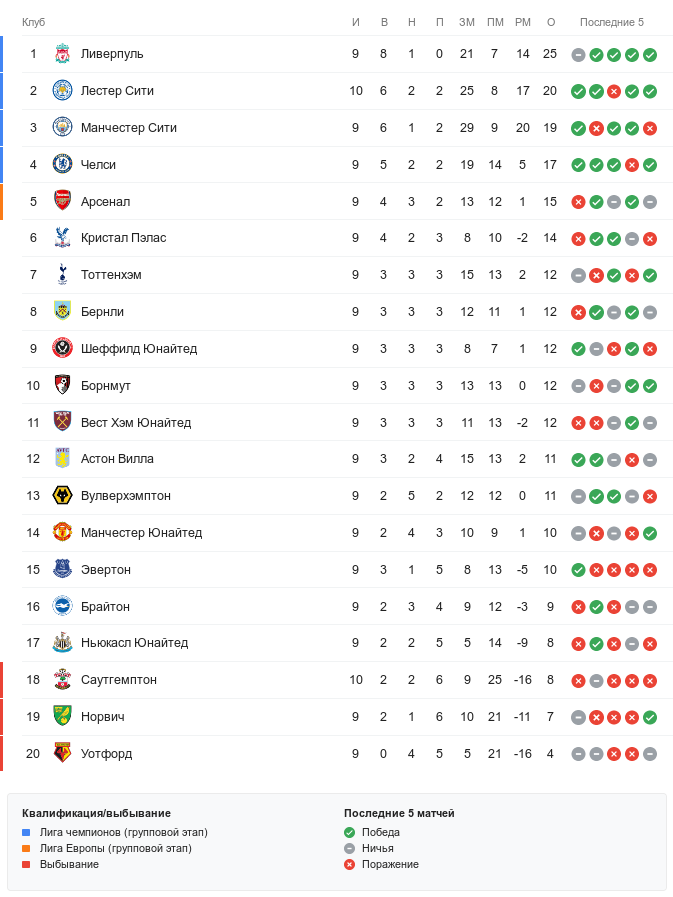Image resolution: width=673 pixels, height=897 pixels.
Task: Click the Manchester United crest
Action: click(62, 533)
